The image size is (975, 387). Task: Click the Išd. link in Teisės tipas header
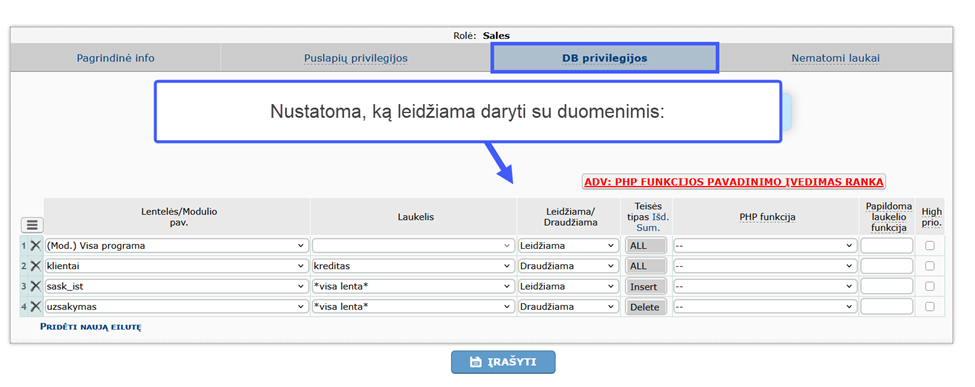click(660, 217)
